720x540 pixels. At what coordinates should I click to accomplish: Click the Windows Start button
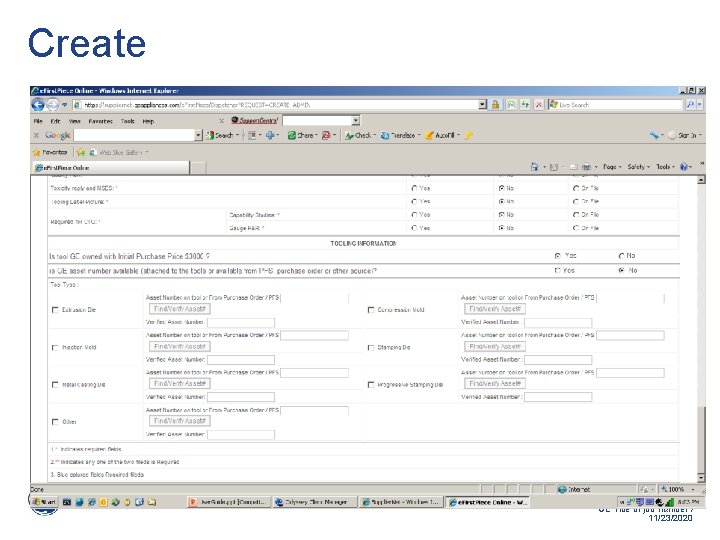[44, 502]
